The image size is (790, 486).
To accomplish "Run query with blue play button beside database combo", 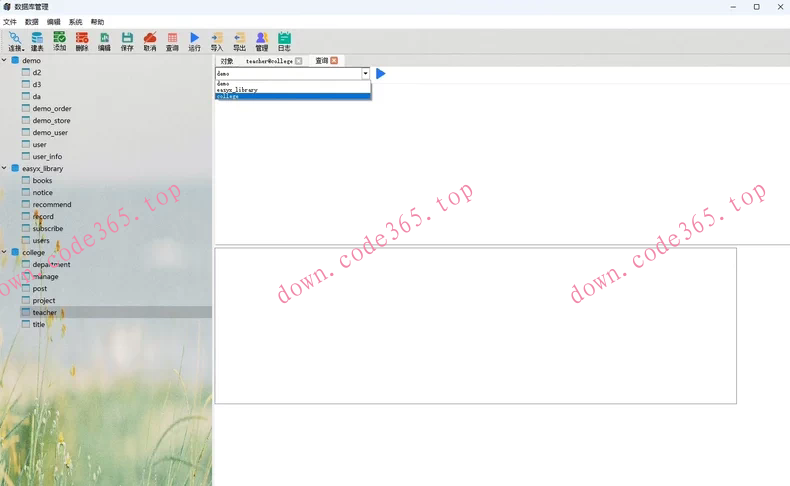I will pyautogui.click(x=381, y=74).
